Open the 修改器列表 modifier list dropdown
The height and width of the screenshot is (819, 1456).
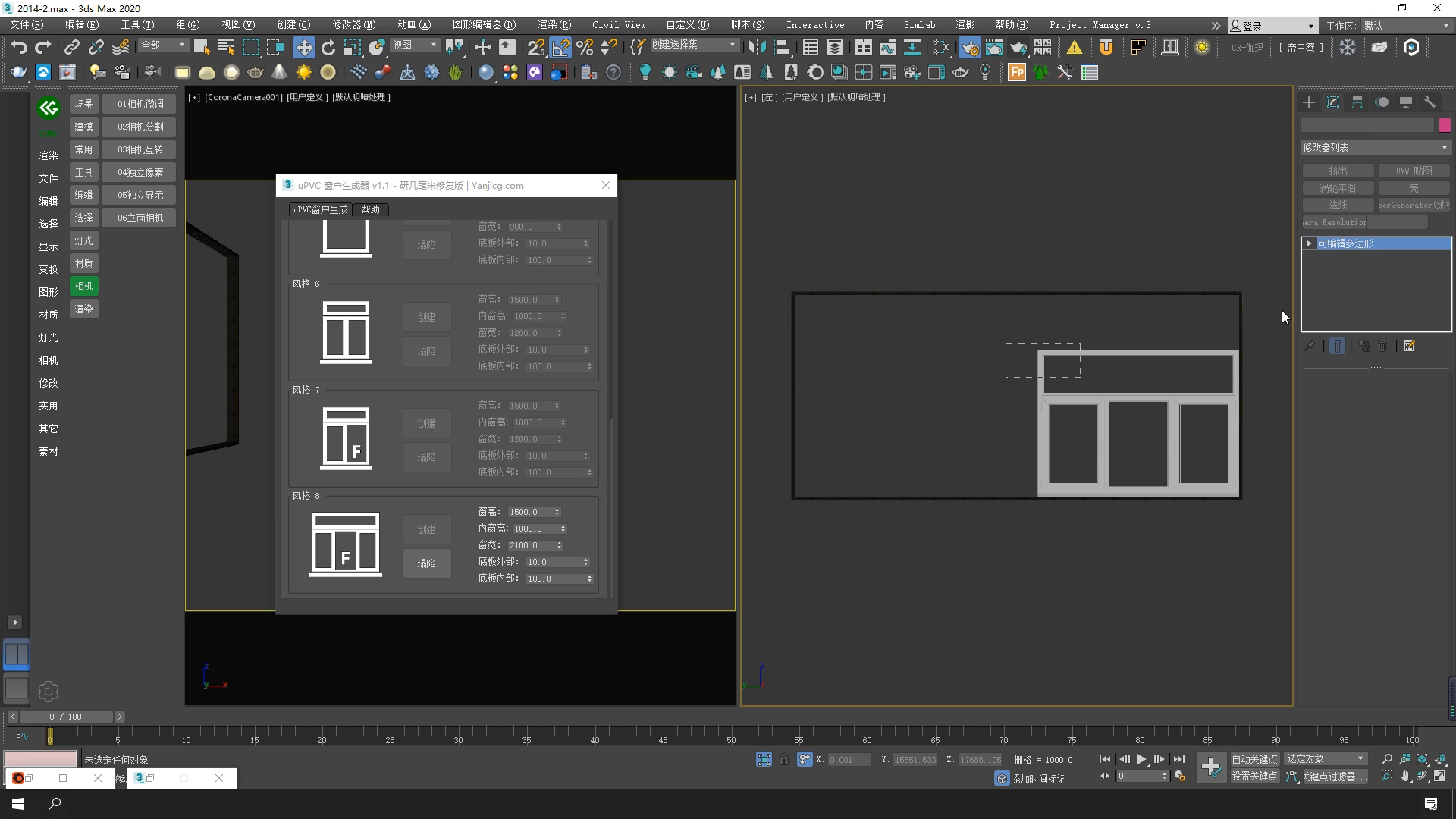click(x=1375, y=147)
